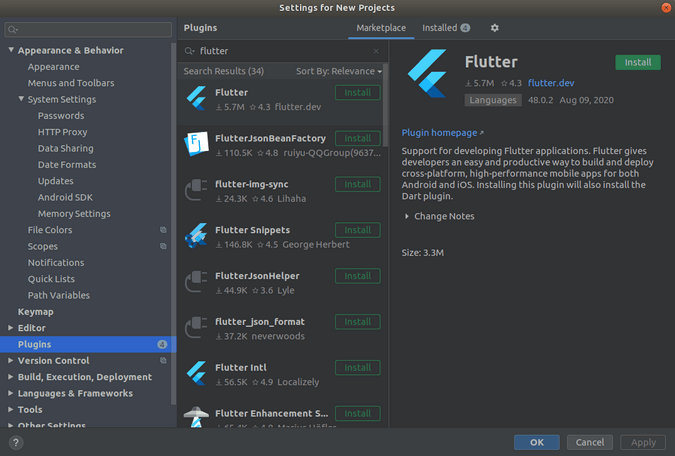Click the Flutter plugin logo in results

pyautogui.click(x=196, y=98)
